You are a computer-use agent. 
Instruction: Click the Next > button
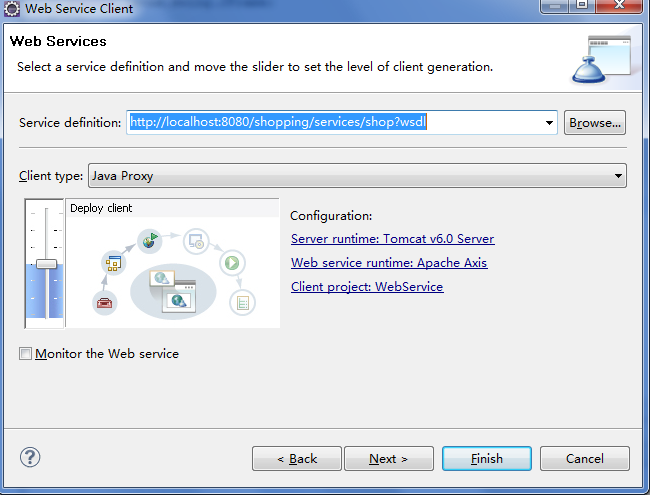[389, 459]
